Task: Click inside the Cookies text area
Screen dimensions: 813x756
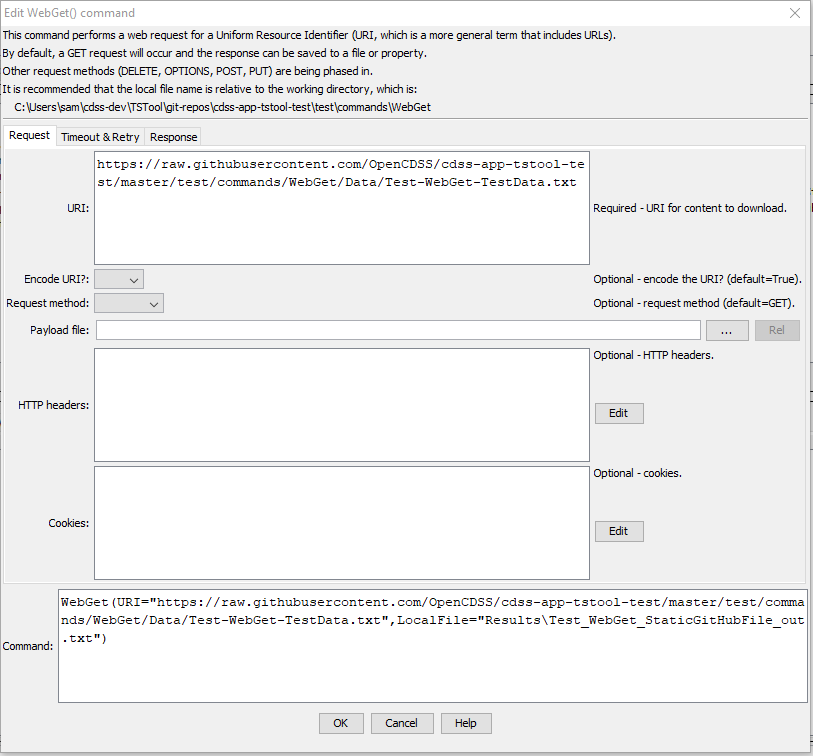Action: coord(342,523)
